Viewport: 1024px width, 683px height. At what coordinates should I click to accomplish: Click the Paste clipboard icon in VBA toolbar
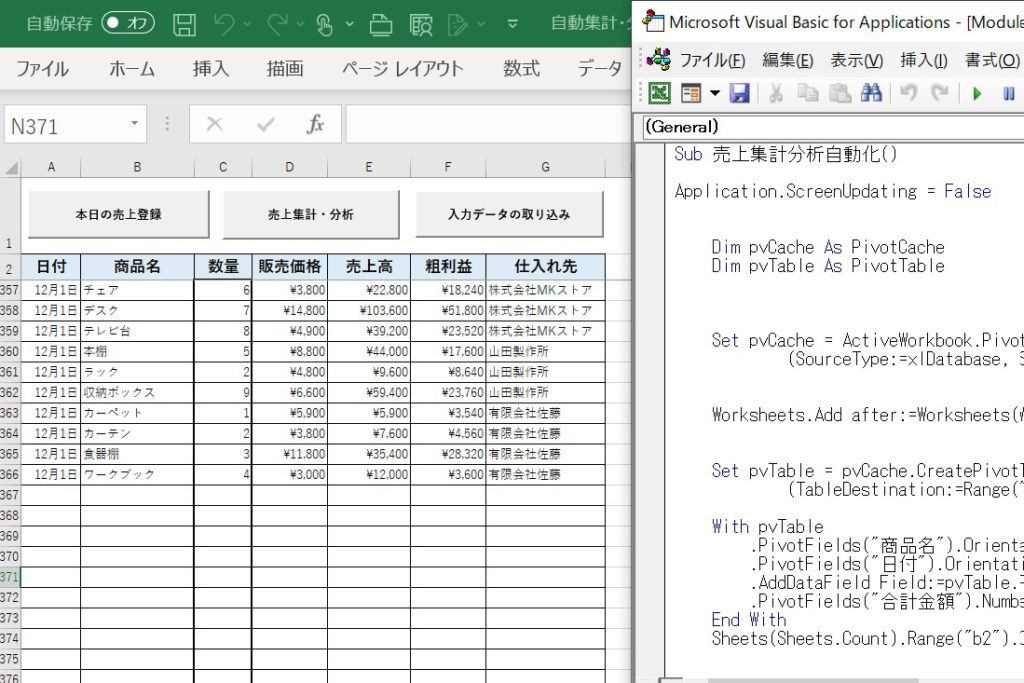pyautogui.click(x=840, y=93)
